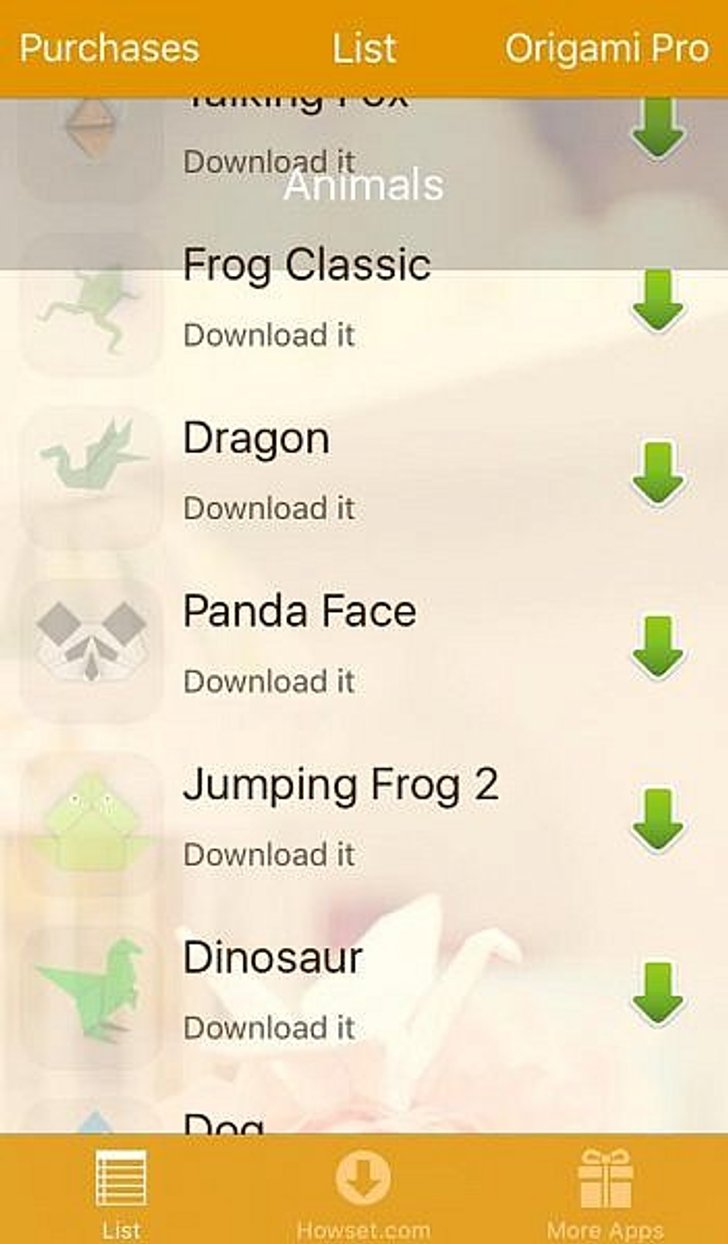Open the Dragon origami thumbnail
This screenshot has height=1244, width=728.
91,476
